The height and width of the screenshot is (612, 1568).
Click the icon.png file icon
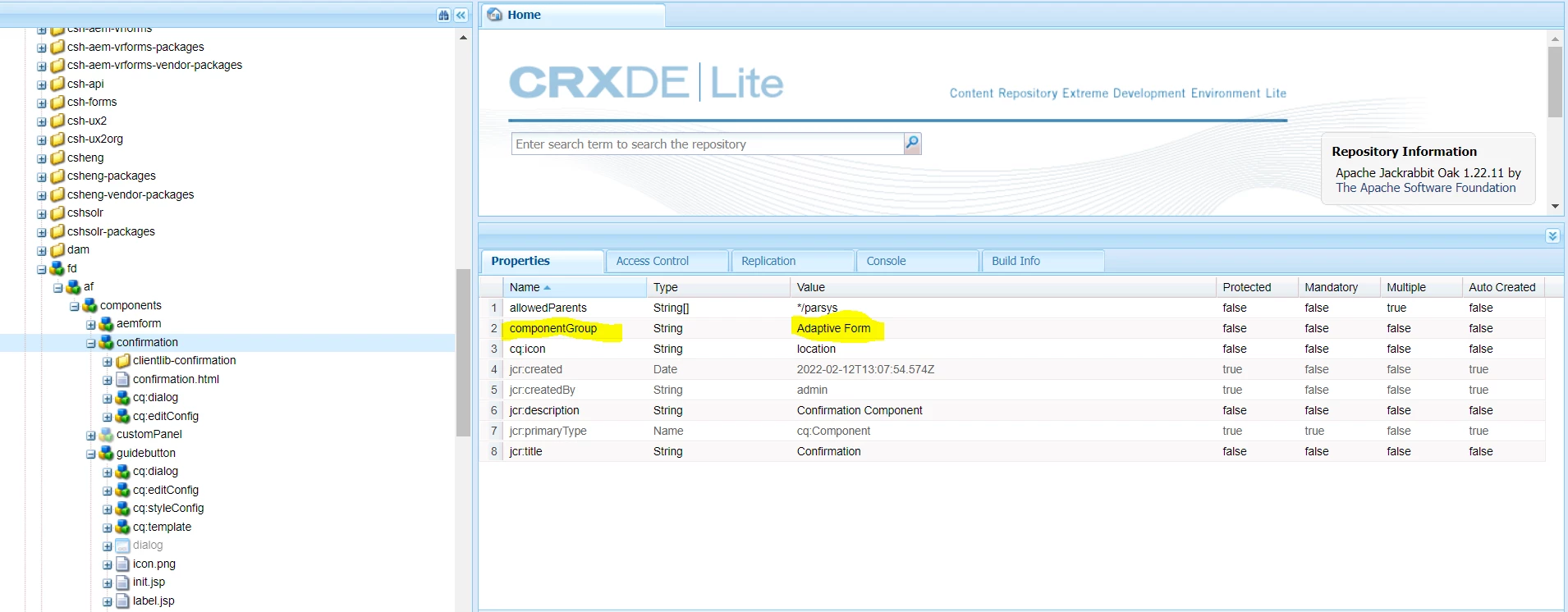(123, 564)
